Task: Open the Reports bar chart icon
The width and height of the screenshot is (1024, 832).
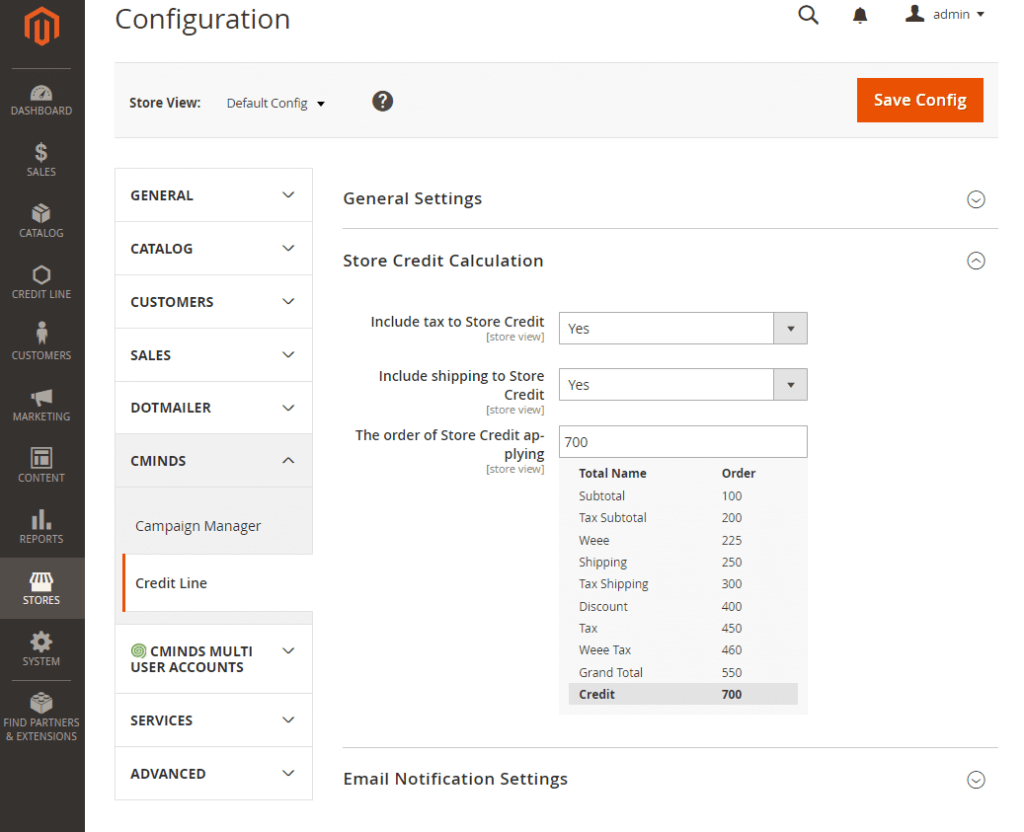Action: [x=41, y=526]
